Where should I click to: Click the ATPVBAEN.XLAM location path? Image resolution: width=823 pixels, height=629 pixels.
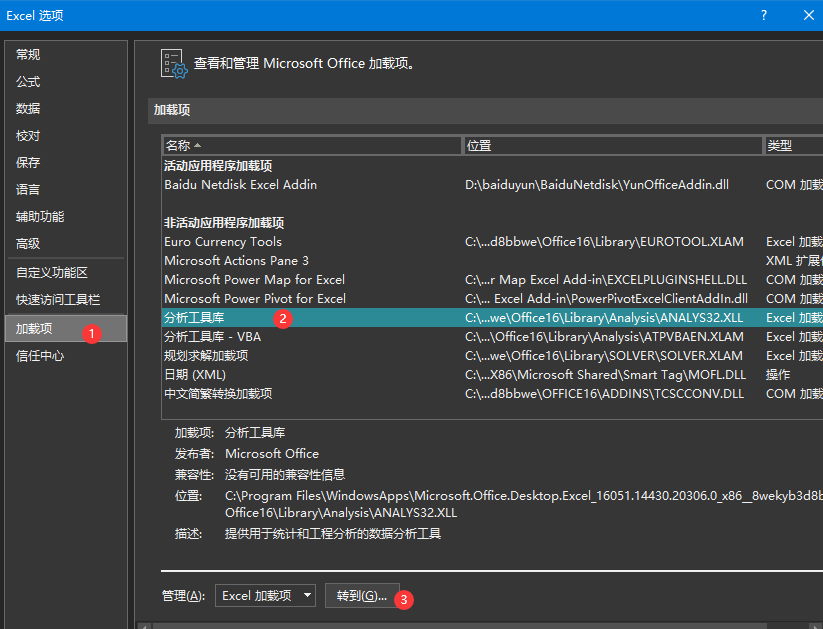point(604,337)
